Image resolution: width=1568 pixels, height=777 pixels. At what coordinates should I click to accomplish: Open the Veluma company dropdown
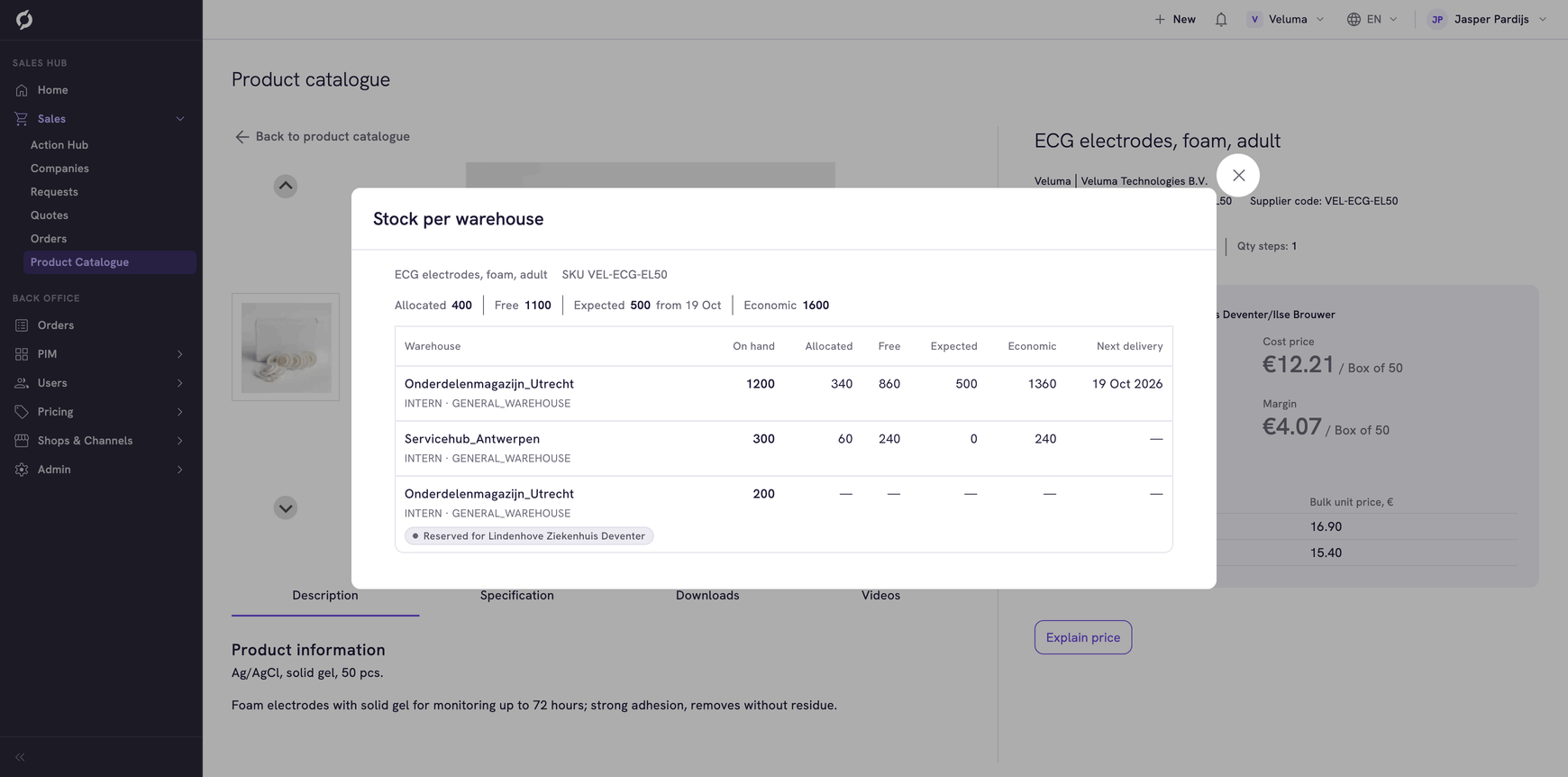pyautogui.click(x=1286, y=19)
